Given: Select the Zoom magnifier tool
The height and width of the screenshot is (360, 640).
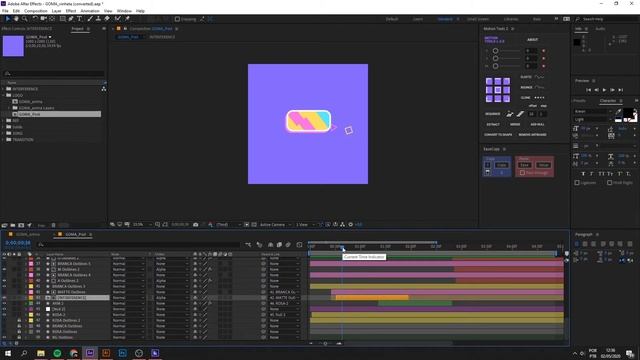Looking at the screenshot, I should [24, 19].
